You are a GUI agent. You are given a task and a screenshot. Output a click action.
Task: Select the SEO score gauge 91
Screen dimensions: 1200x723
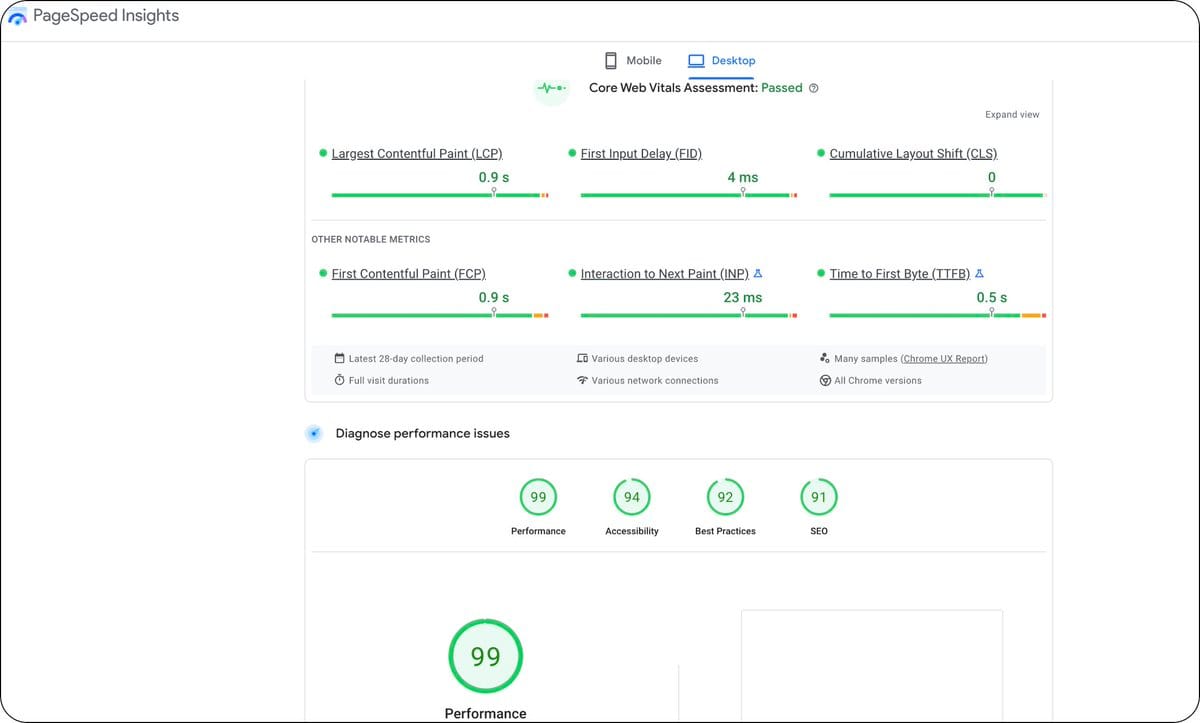[819, 497]
